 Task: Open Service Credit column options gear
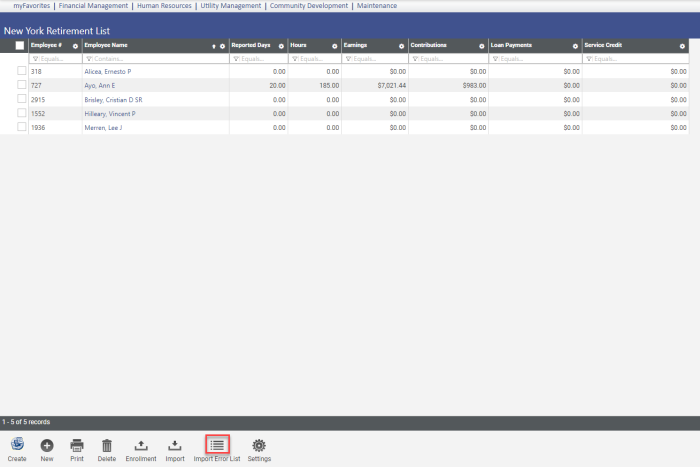click(x=682, y=46)
